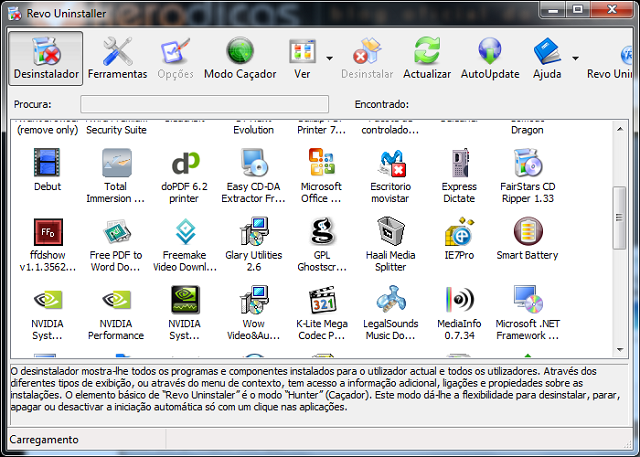Select Easy CD-DA Extractor entry

click(253, 175)
